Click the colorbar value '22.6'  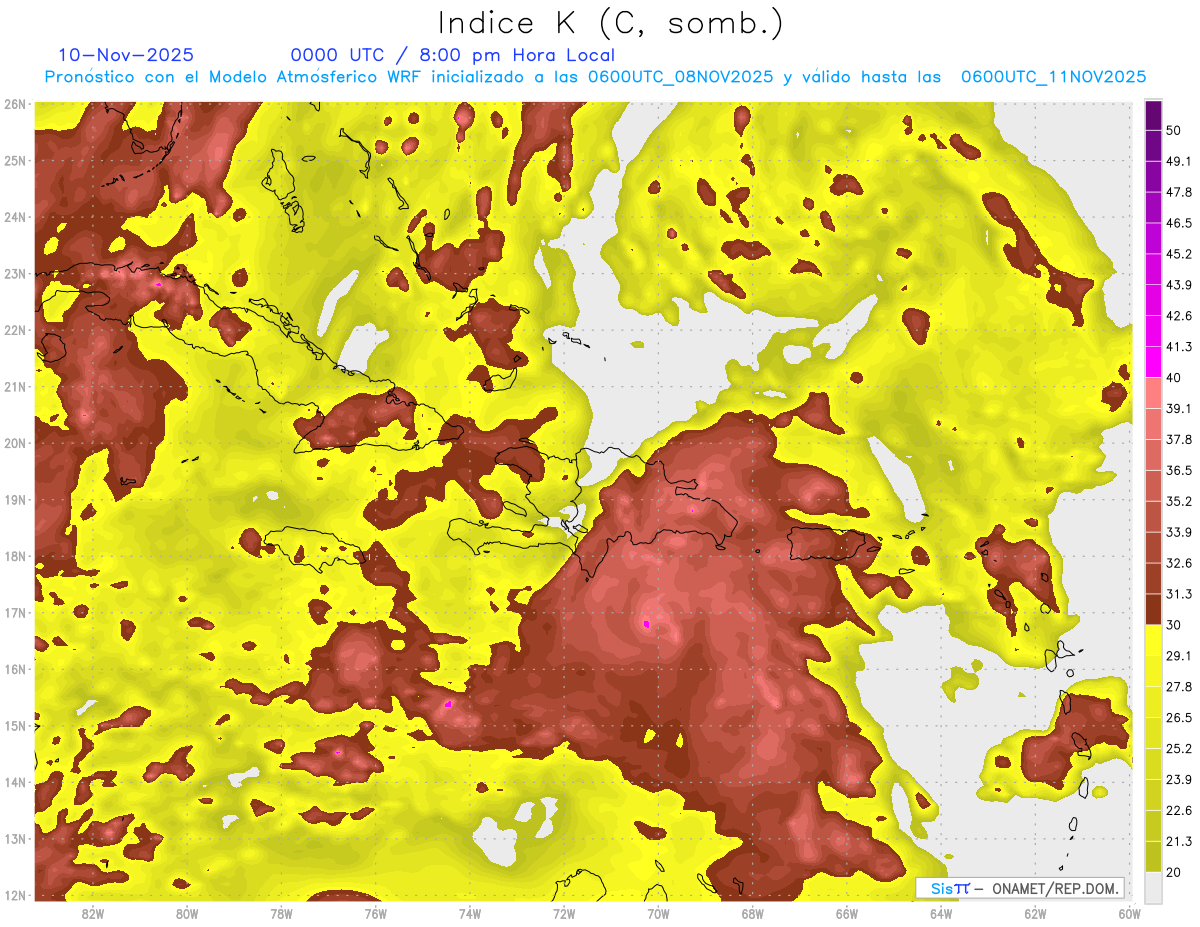(x=1178, y=811)
